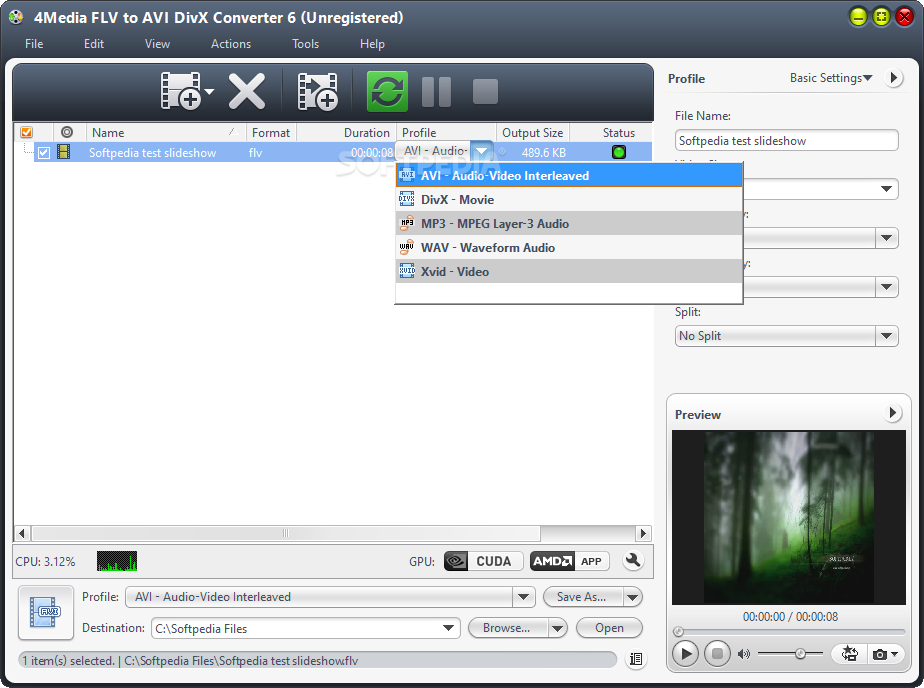Image resolution: width=924 pixels, height=688 pixels.
Task: Sort list by Format column header
Action: pyautogui.click(x=271, y=133)
